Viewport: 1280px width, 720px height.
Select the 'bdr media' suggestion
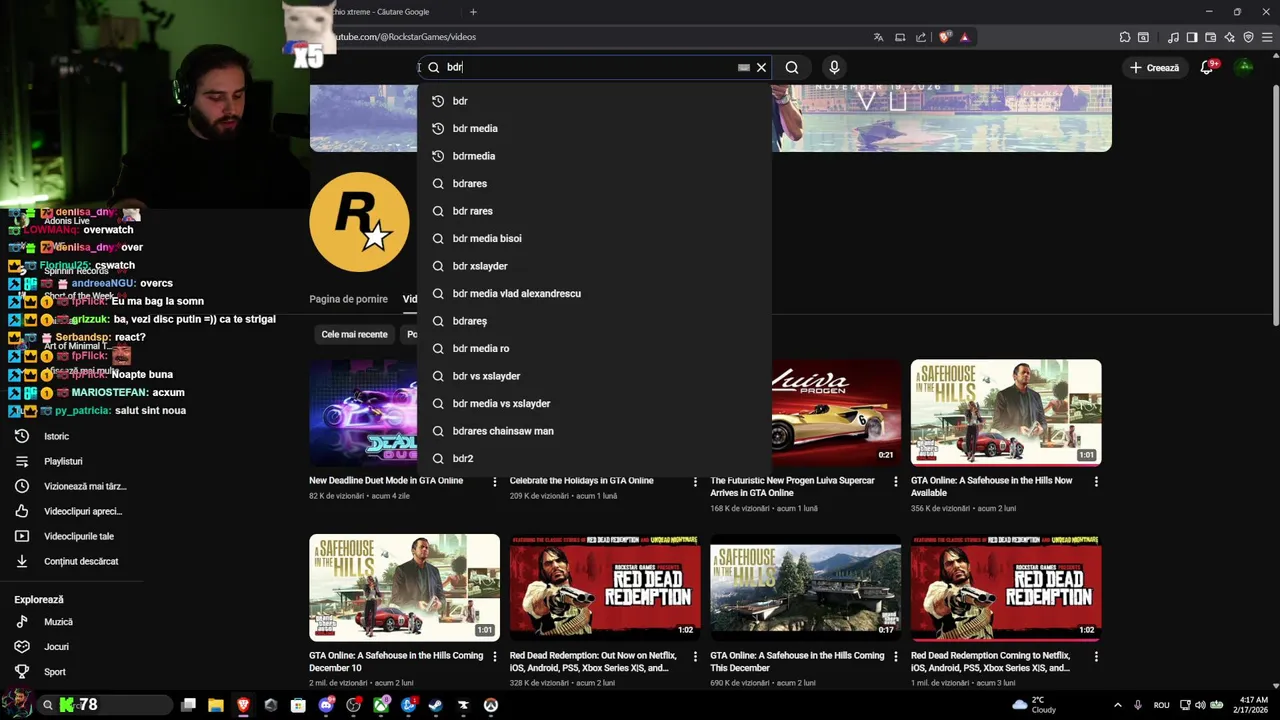point(594,128)
